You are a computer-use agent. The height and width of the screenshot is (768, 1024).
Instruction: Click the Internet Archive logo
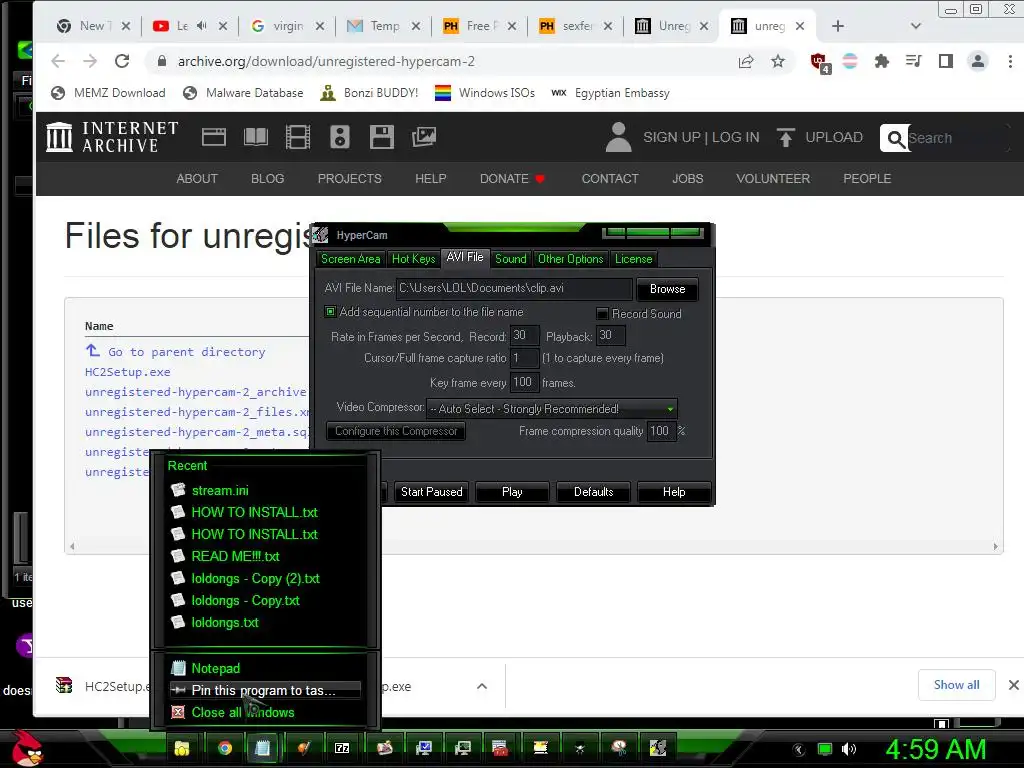click(112, 137)
